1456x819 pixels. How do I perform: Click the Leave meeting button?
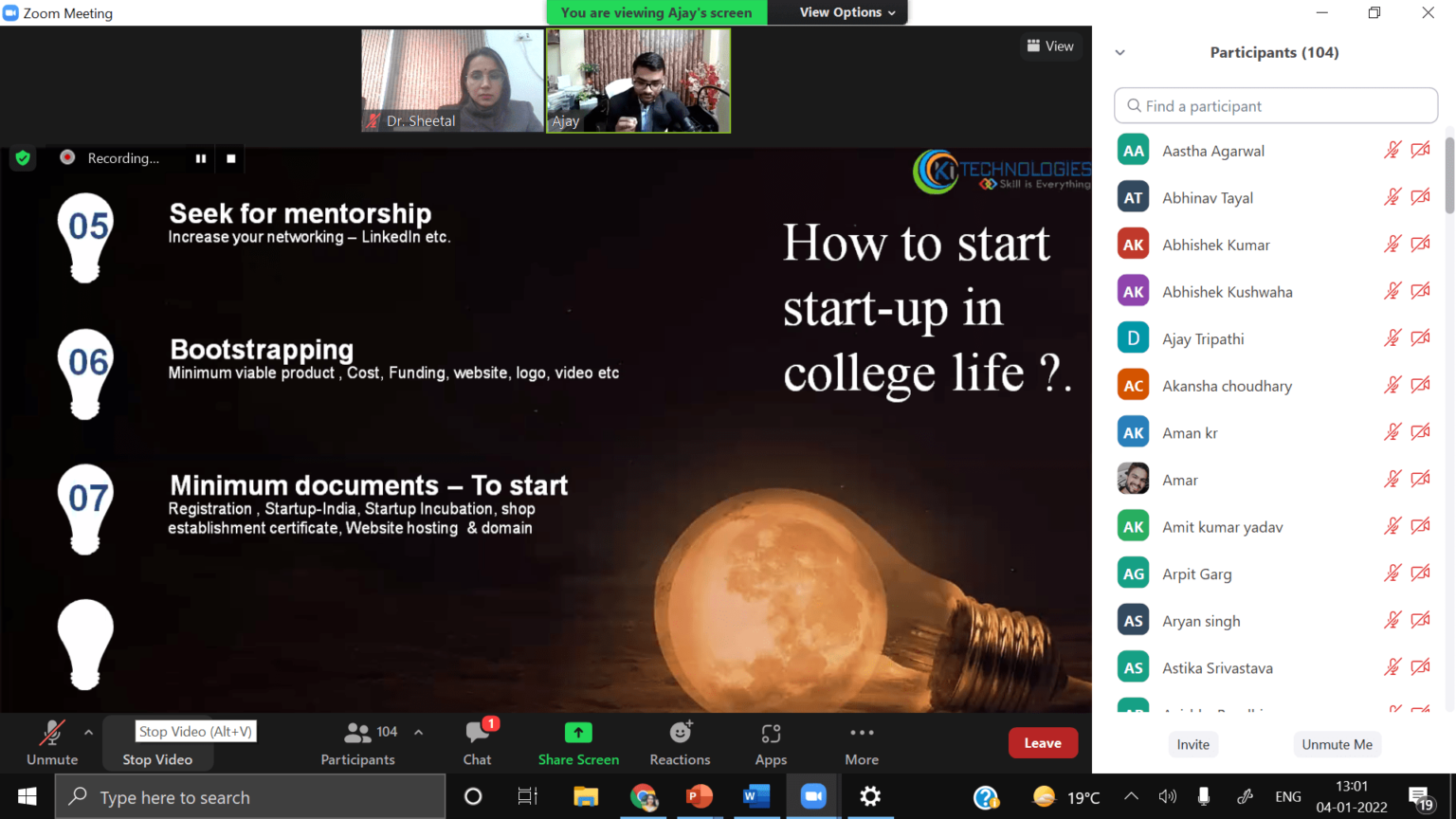tap(1043, 743)
